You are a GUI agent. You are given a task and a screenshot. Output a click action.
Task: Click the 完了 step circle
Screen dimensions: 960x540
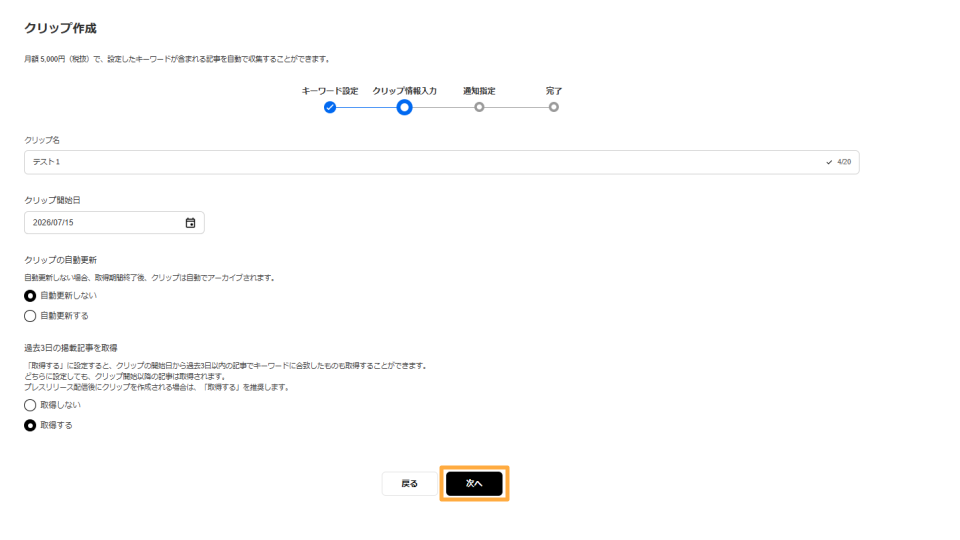553,107
